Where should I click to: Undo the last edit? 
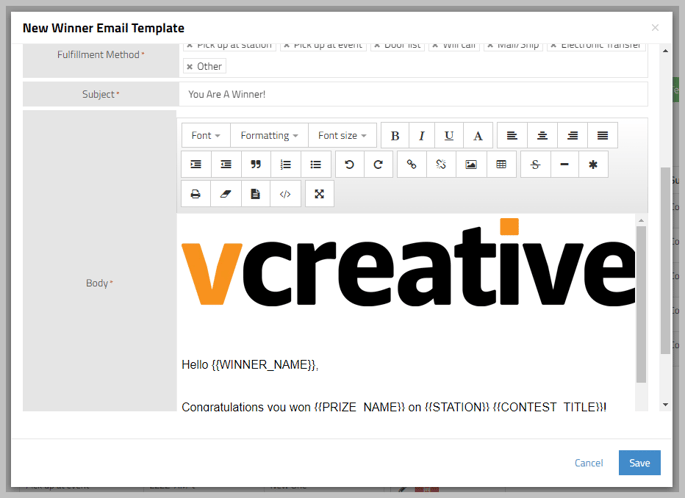point(349,164)
